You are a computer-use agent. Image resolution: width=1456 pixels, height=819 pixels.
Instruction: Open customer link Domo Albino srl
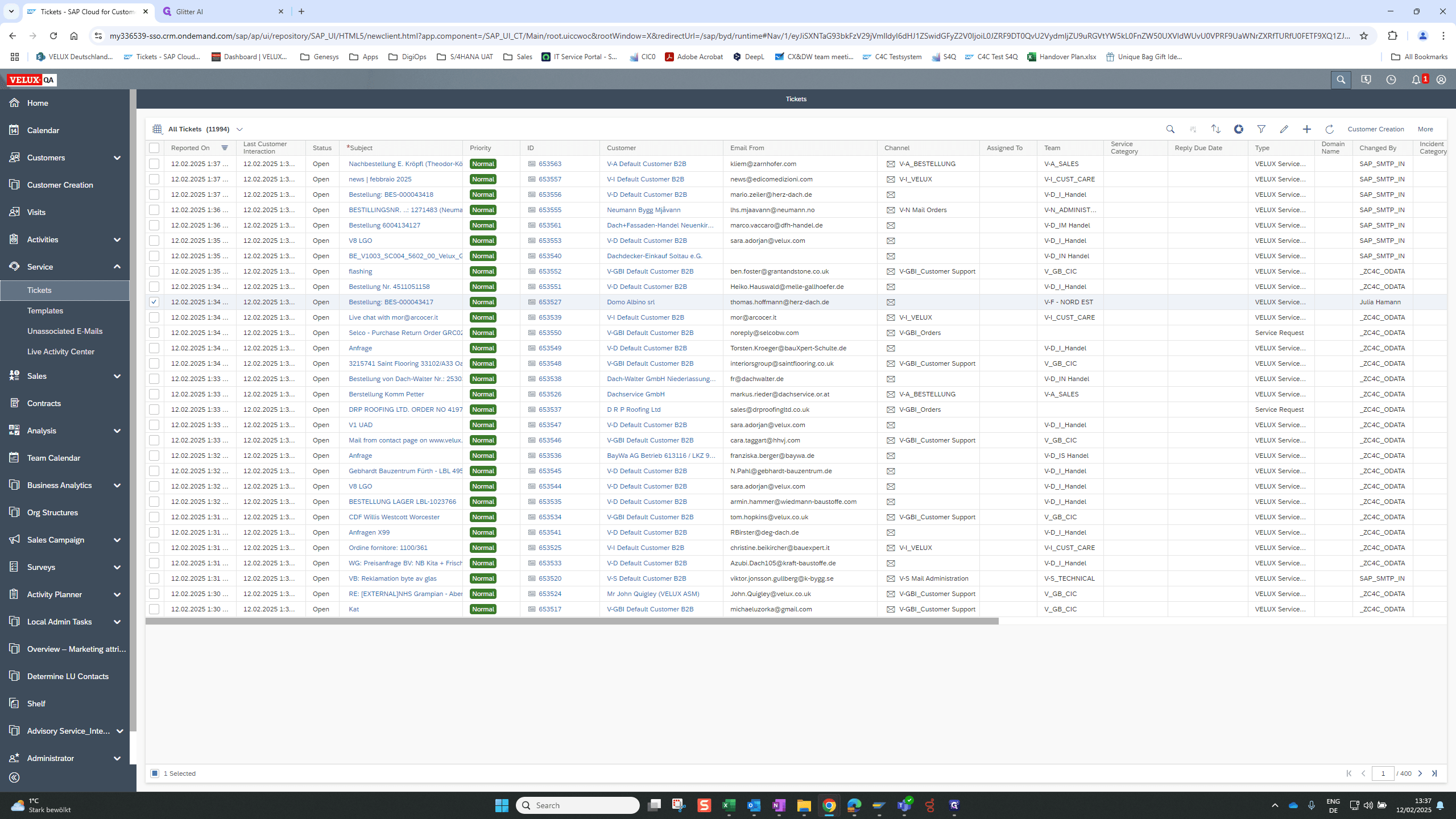631,302
